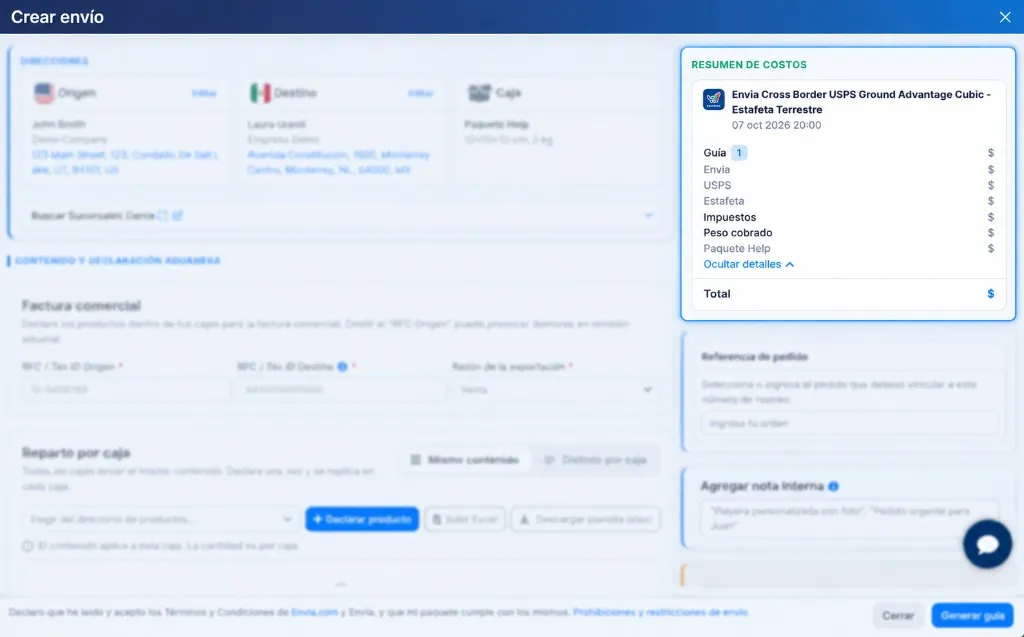Select the Distinto por caja tab
The image size is (1024, 637).
pyautogui.click(x=595, y=460)
